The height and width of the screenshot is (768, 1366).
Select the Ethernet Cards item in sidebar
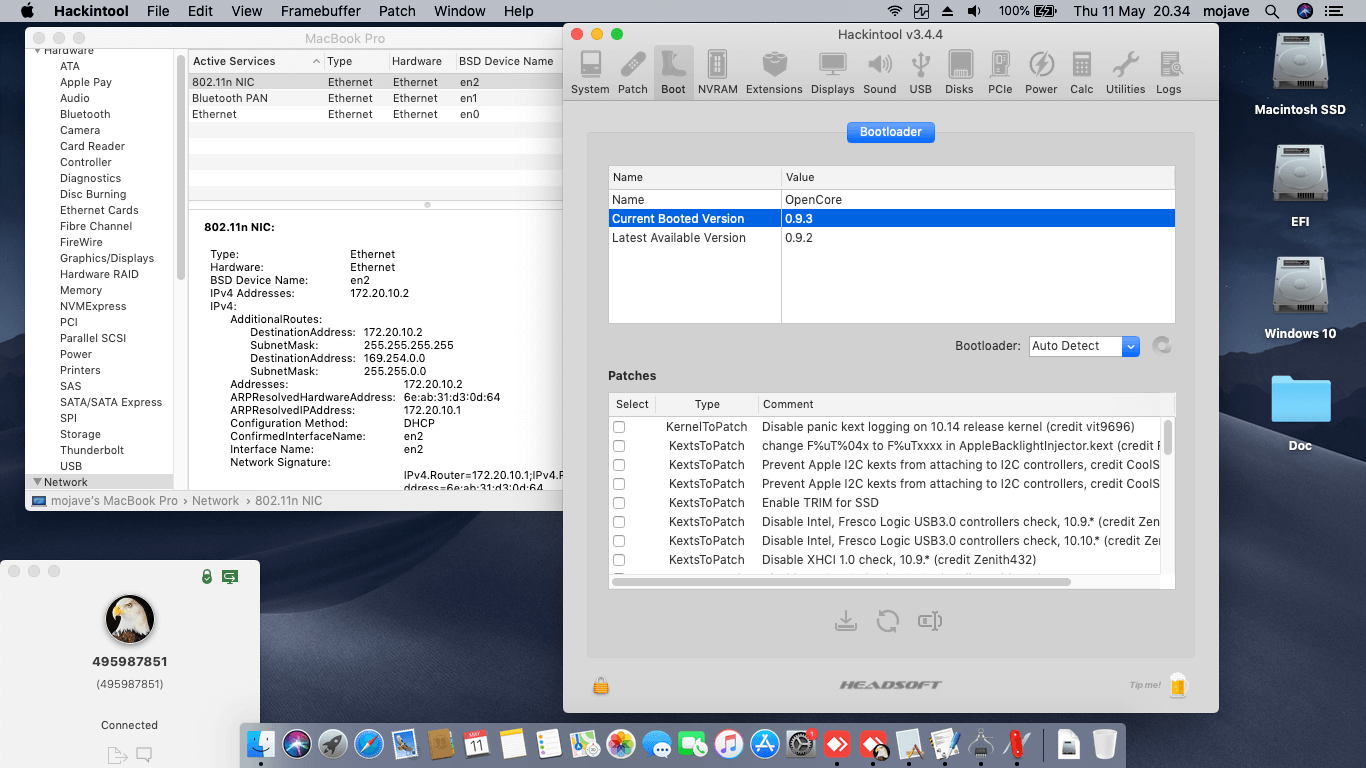click(x=99, y=210)
